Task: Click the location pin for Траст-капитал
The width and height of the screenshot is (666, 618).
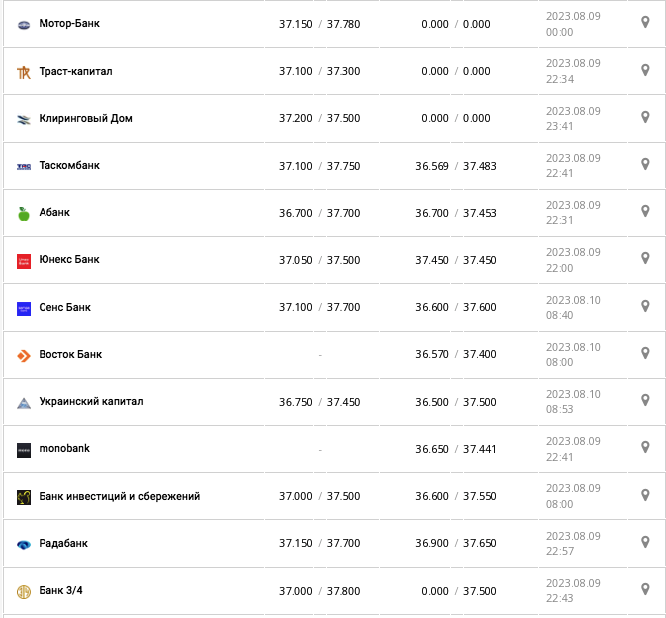Action: click(x=645, y=70)
